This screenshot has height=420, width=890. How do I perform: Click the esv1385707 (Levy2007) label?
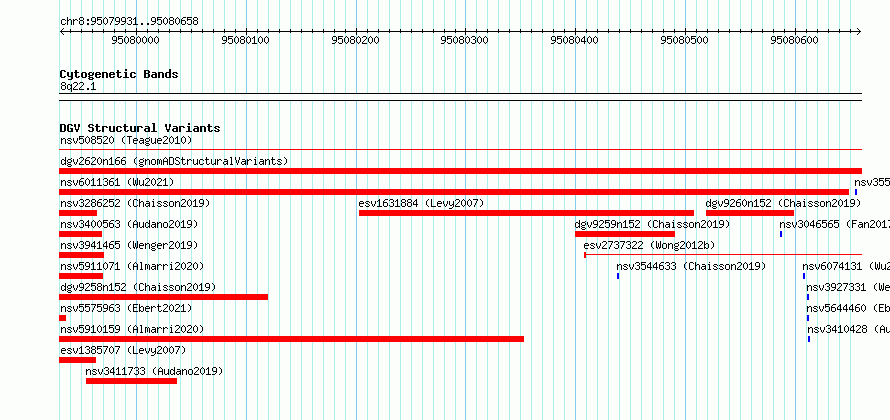[123, 350]
